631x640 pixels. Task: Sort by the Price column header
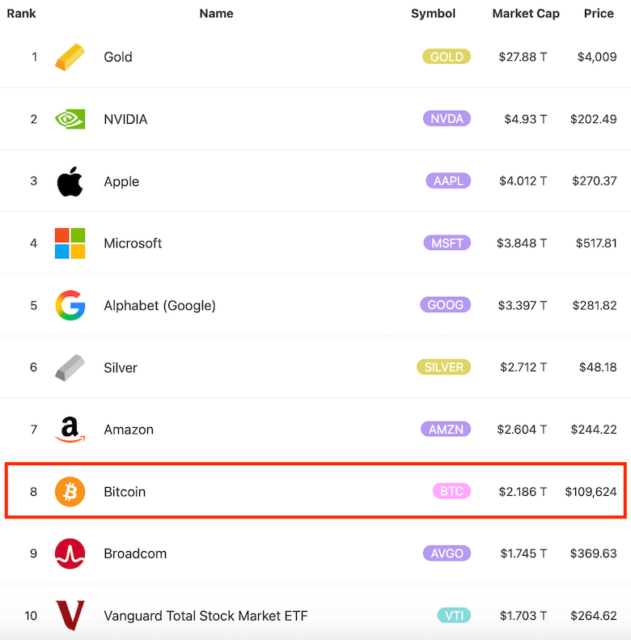(599, 14)
